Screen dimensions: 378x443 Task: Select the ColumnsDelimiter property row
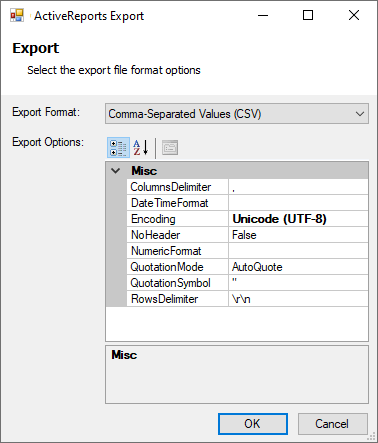tap(248, 187)
